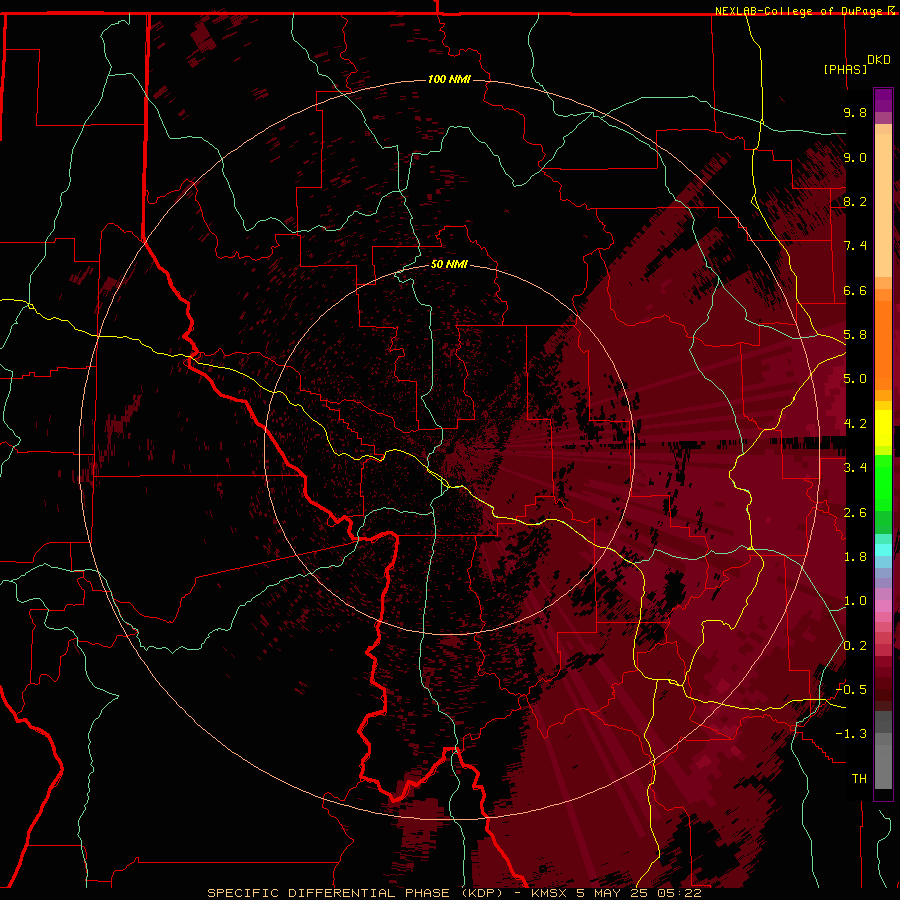This screenshot has height=900, width=900.
Task: Click the 2.6 scale label
Action: tap(855, 513)
